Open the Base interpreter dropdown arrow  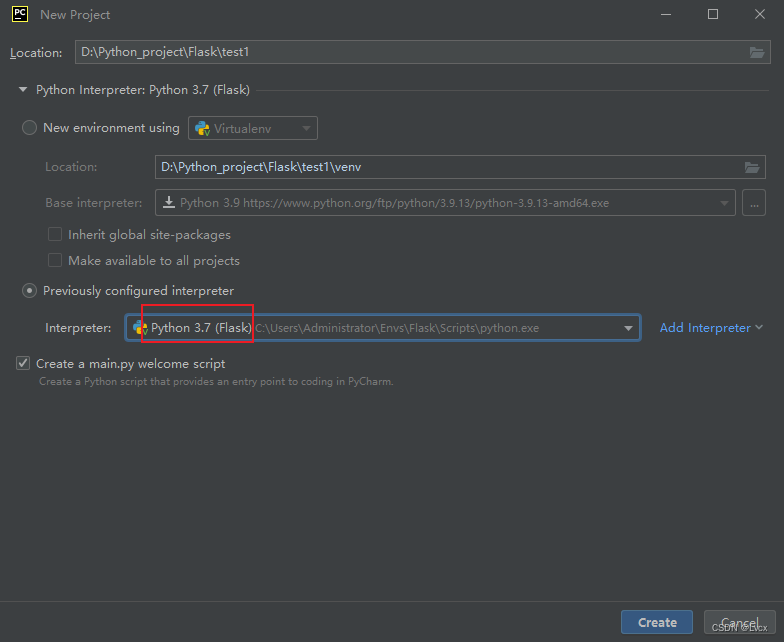coord(724,203)
